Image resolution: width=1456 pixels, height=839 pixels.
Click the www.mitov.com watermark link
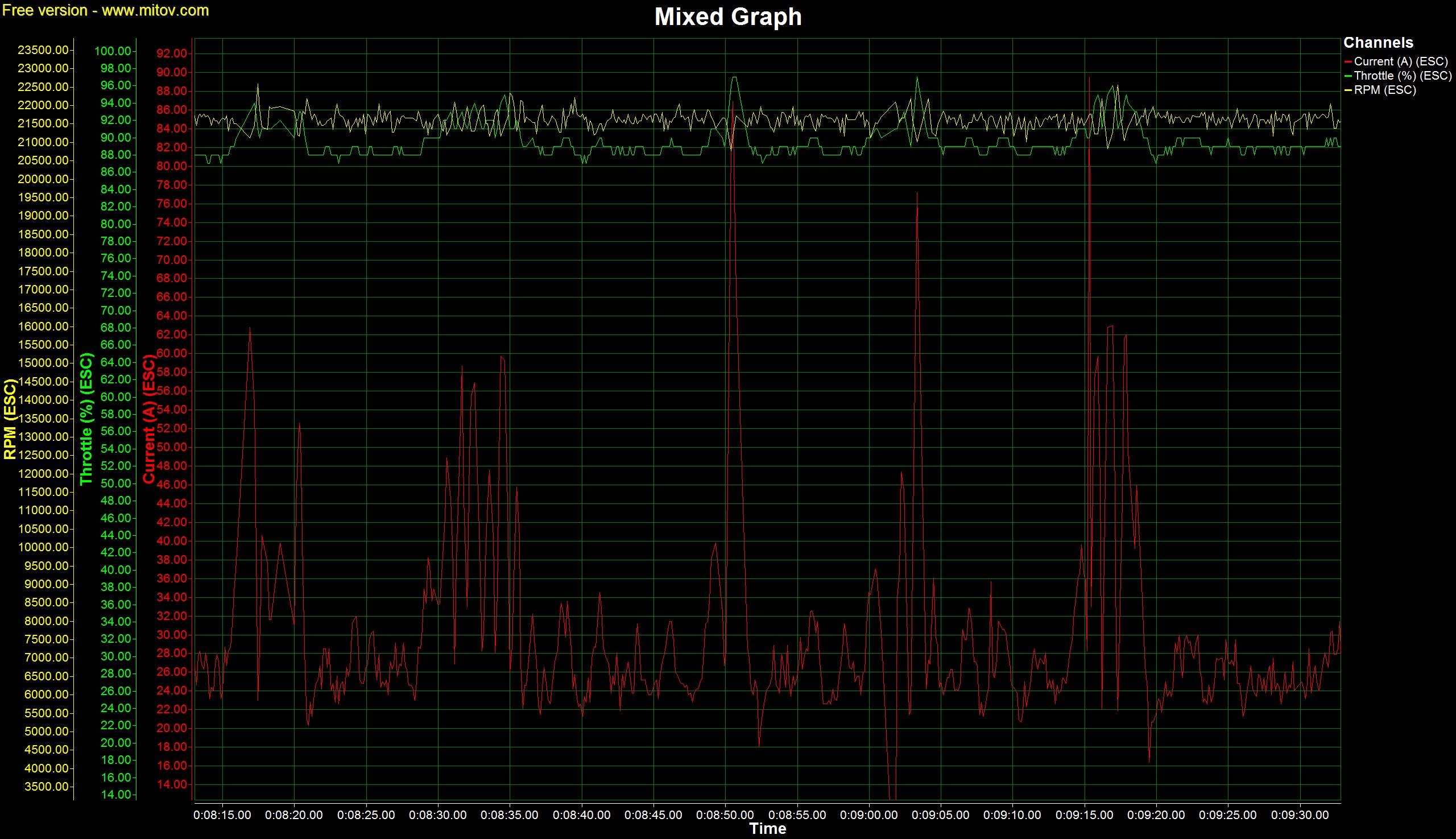[x=155, y=10]
